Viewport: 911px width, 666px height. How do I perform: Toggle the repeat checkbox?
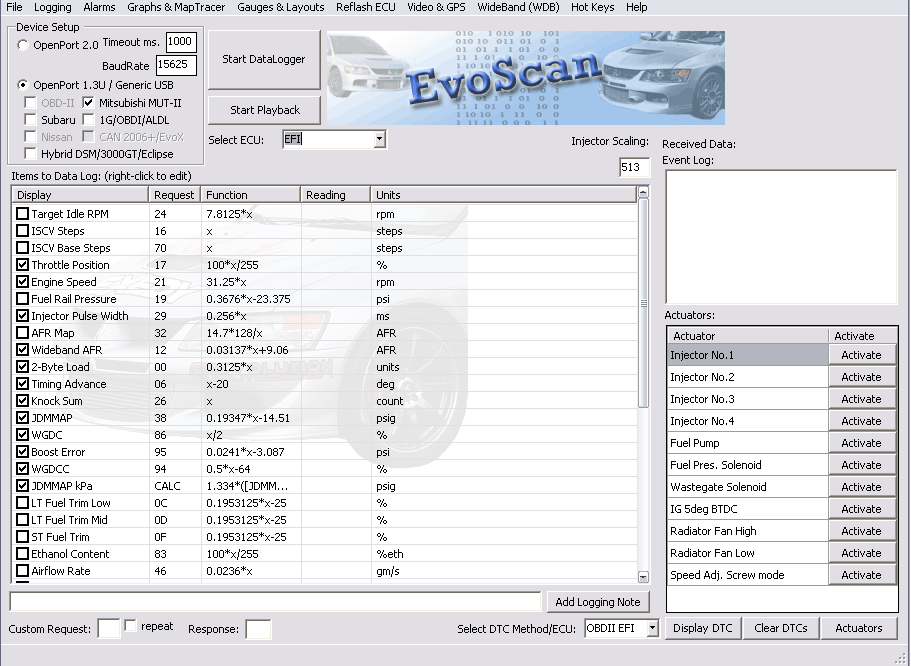(131, 626)
